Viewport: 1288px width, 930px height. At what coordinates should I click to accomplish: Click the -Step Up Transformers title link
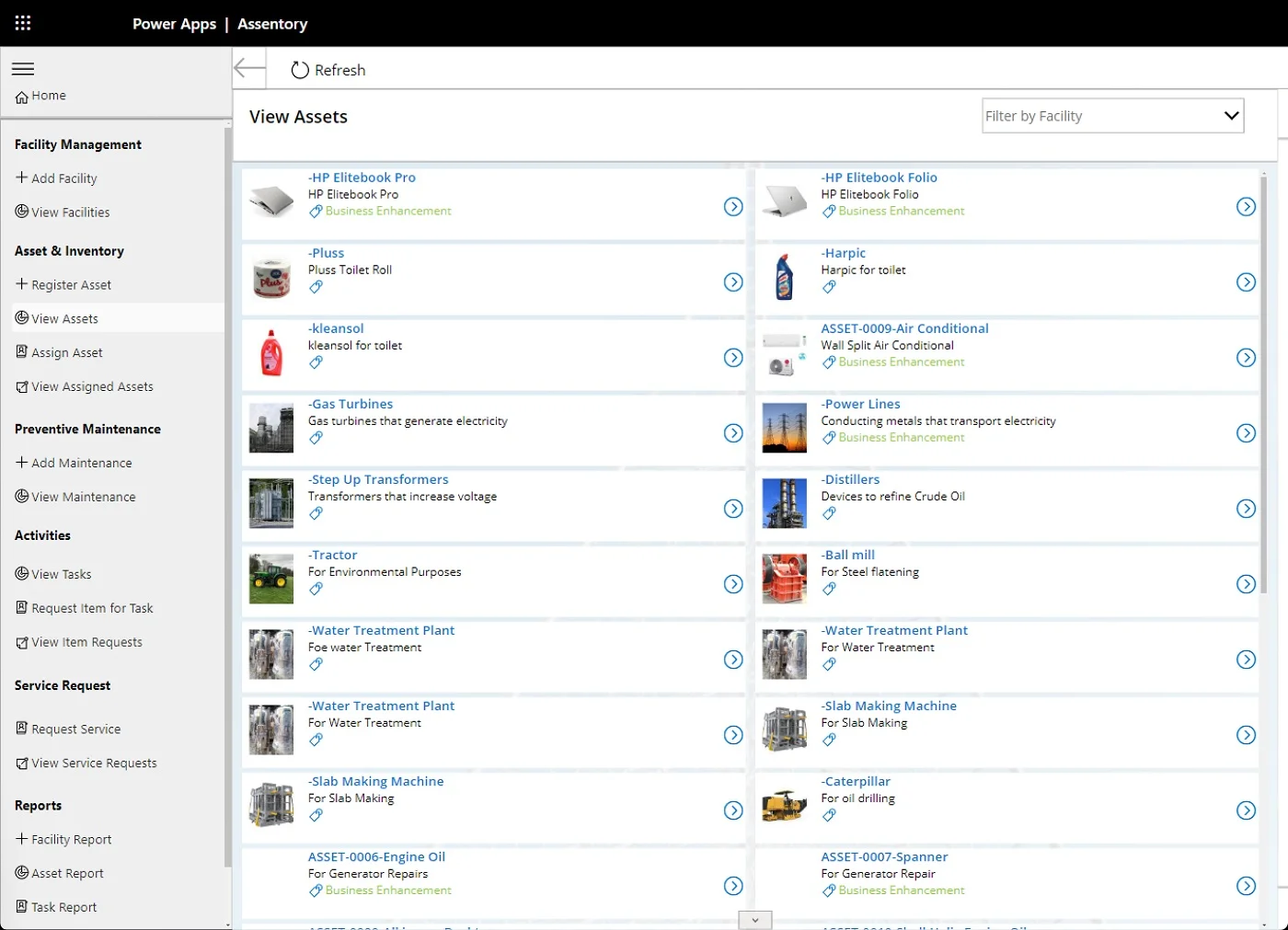[x=378, y=479]
